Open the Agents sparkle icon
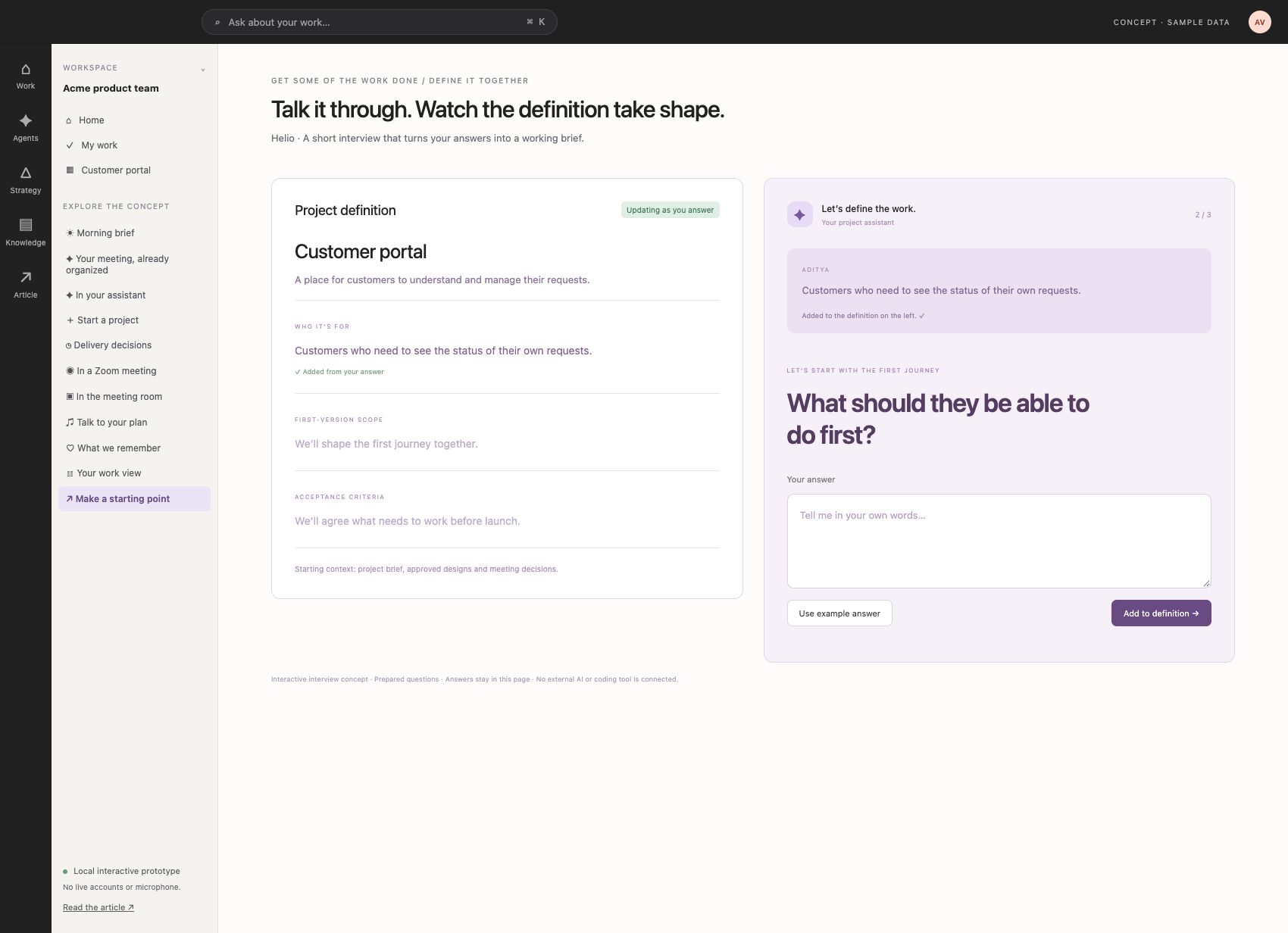 (26, 120)
